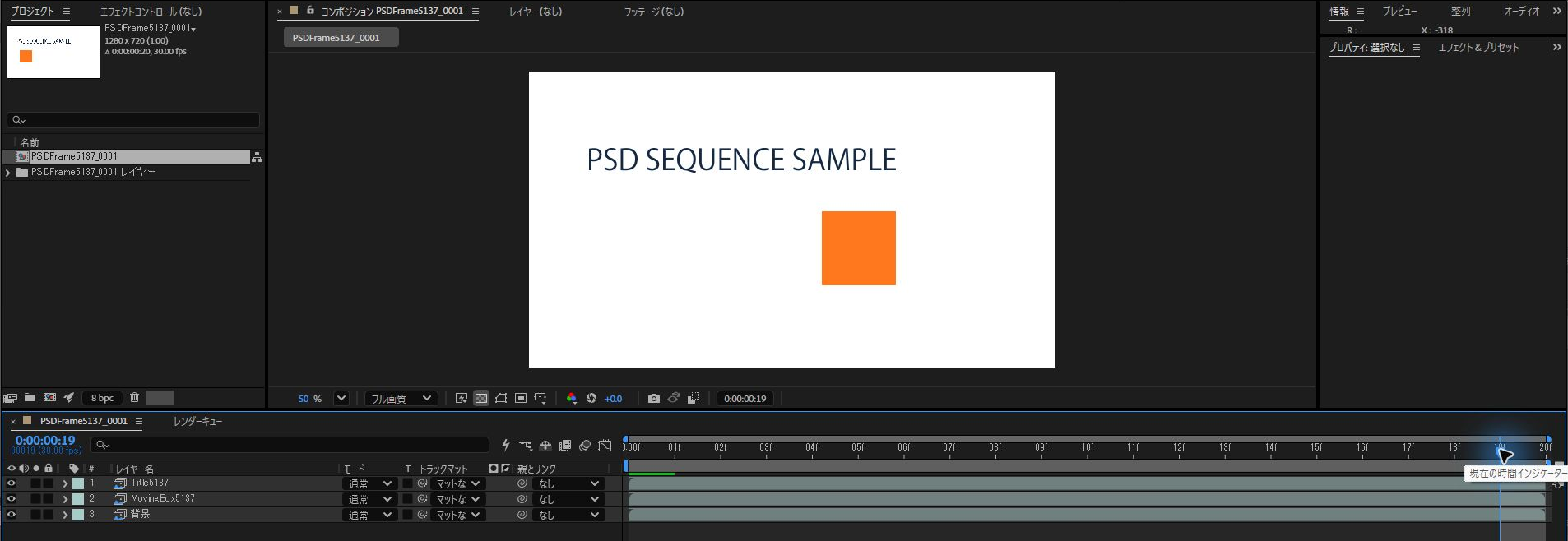Click the teal label color of Title5137 layer
This screenshot has height=541, width=1568.
(x=78, y=483)
